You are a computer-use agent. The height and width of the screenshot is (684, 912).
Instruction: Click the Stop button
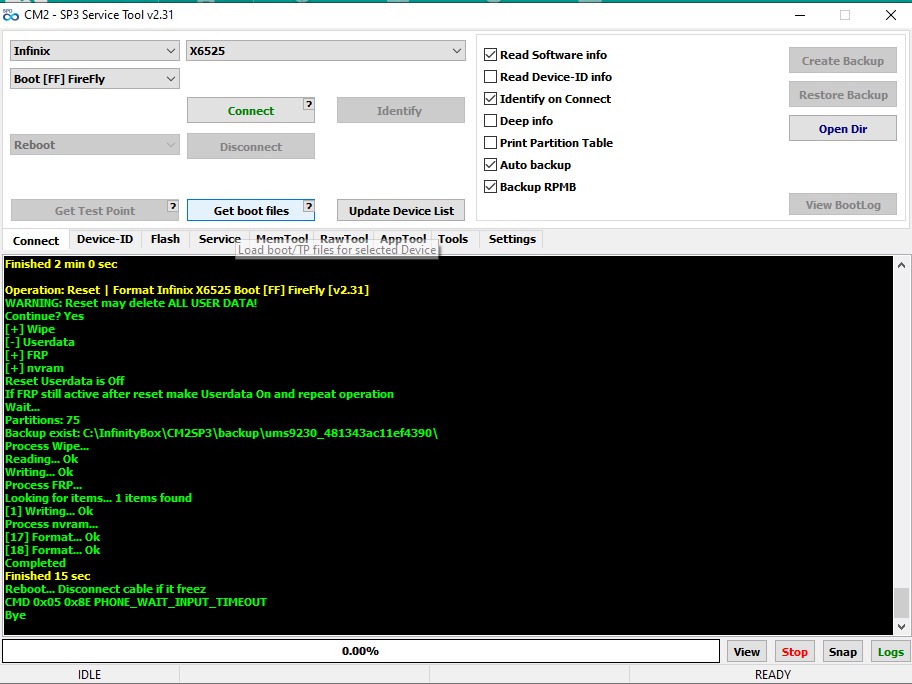pyautogui.click(x=795, y=651)
